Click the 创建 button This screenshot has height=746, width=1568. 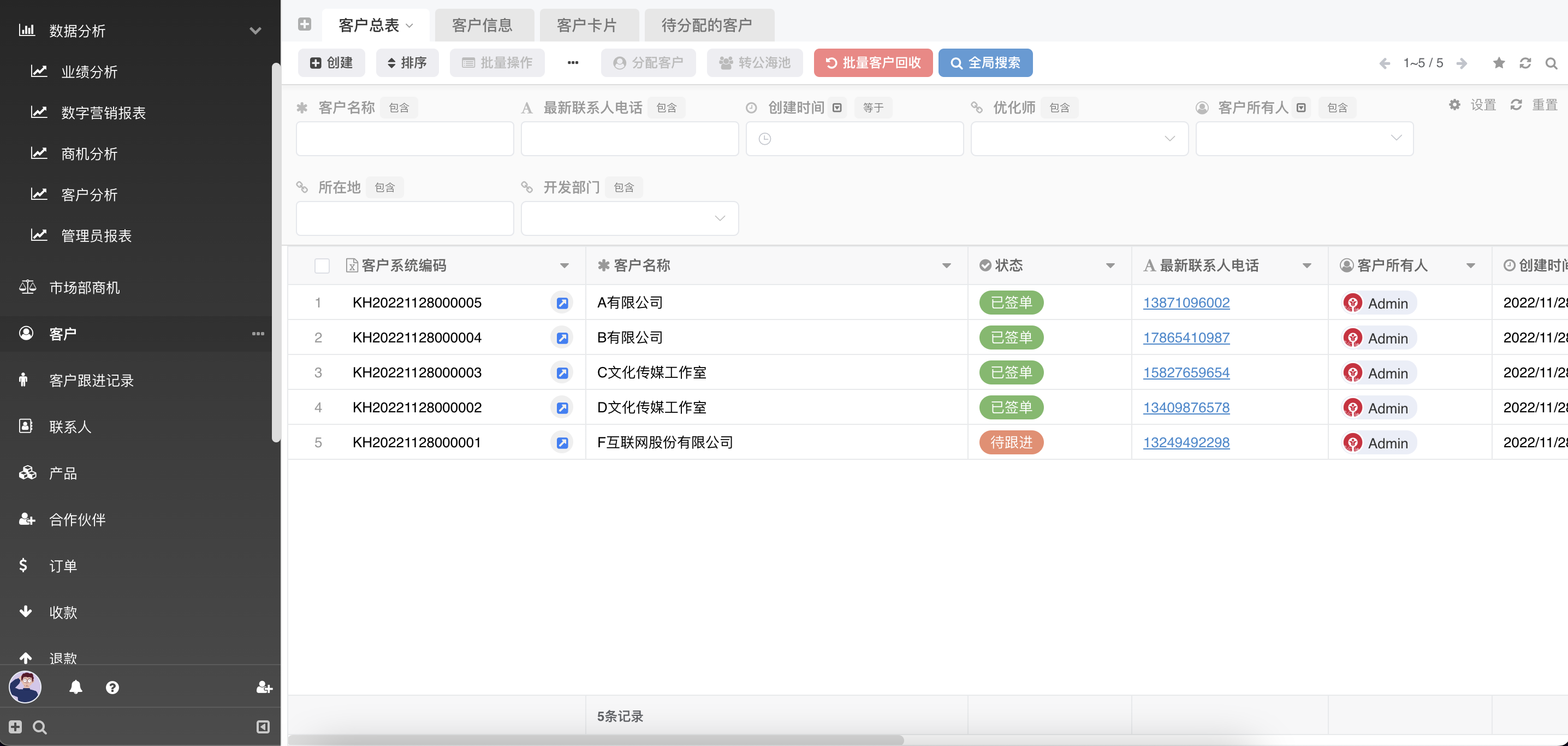click(x=331, y=63)
